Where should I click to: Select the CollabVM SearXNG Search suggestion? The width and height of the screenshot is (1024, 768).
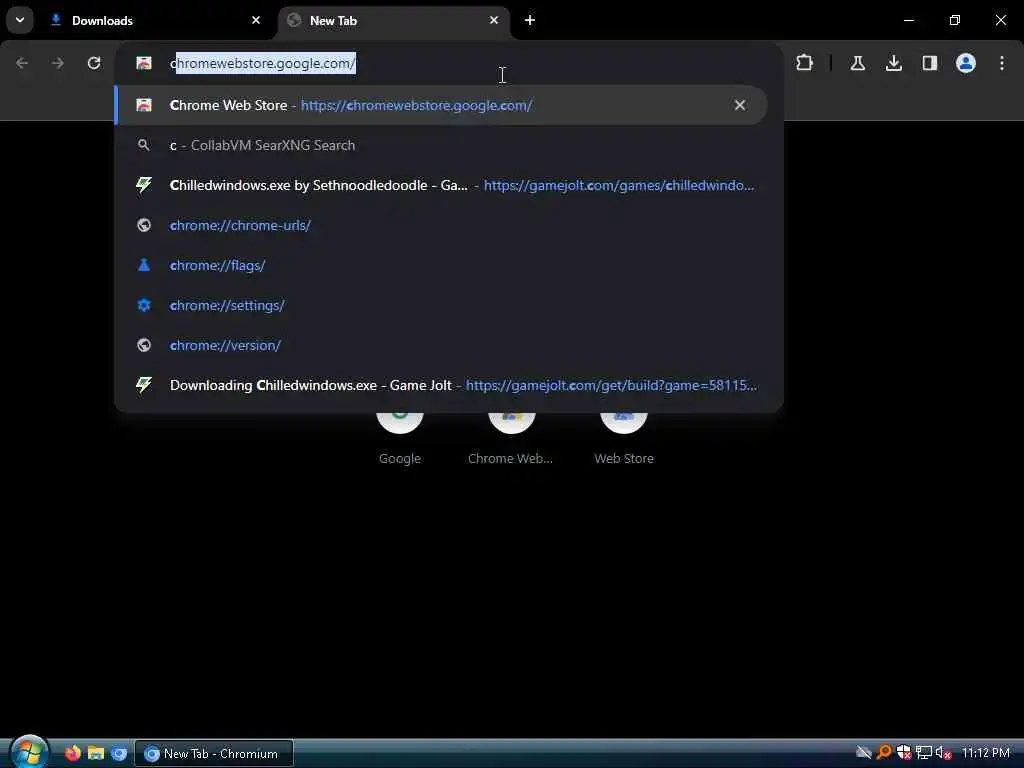(441, 145)
